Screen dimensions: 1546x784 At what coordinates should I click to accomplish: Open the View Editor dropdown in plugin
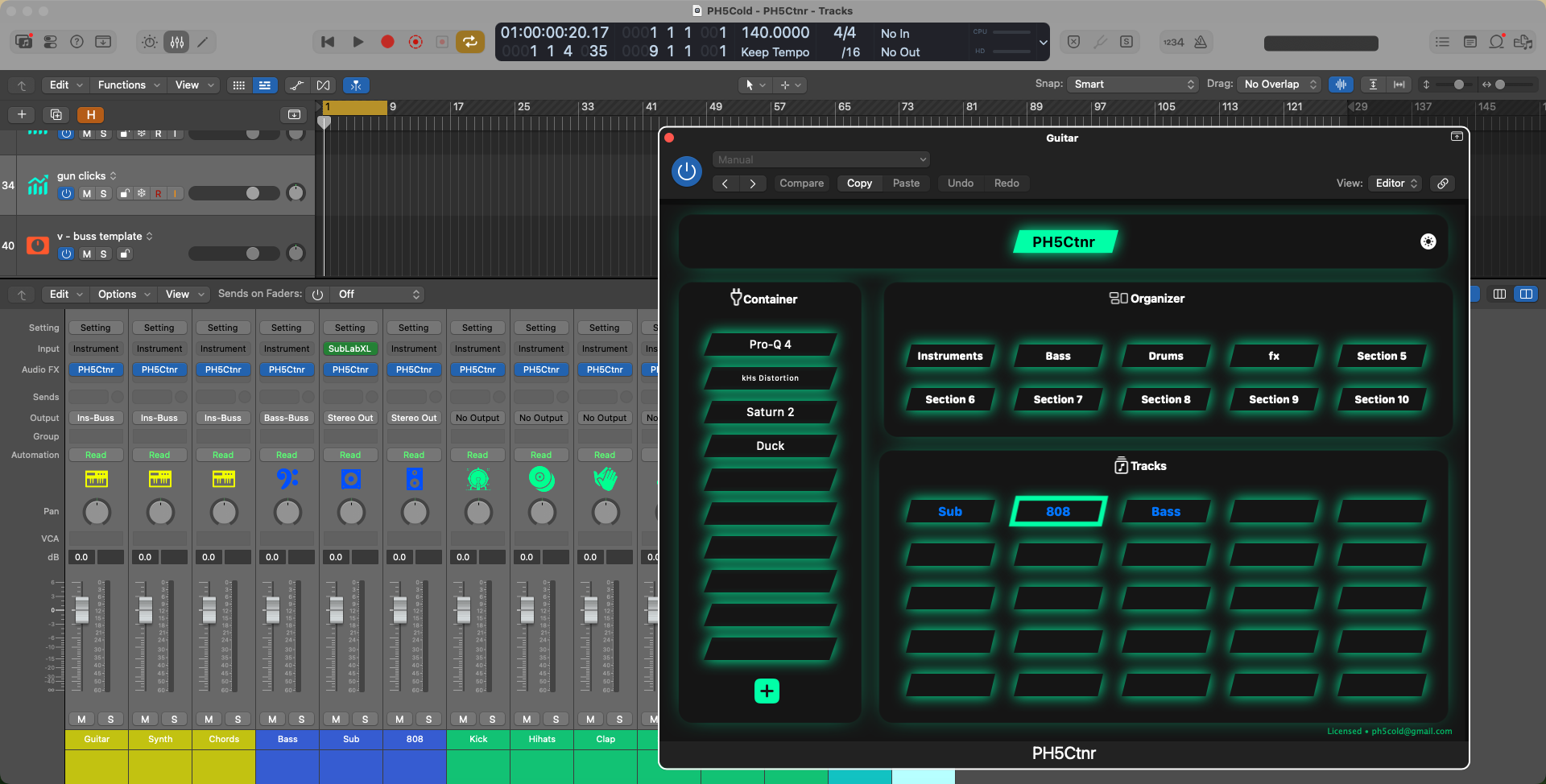[1395, 184]
